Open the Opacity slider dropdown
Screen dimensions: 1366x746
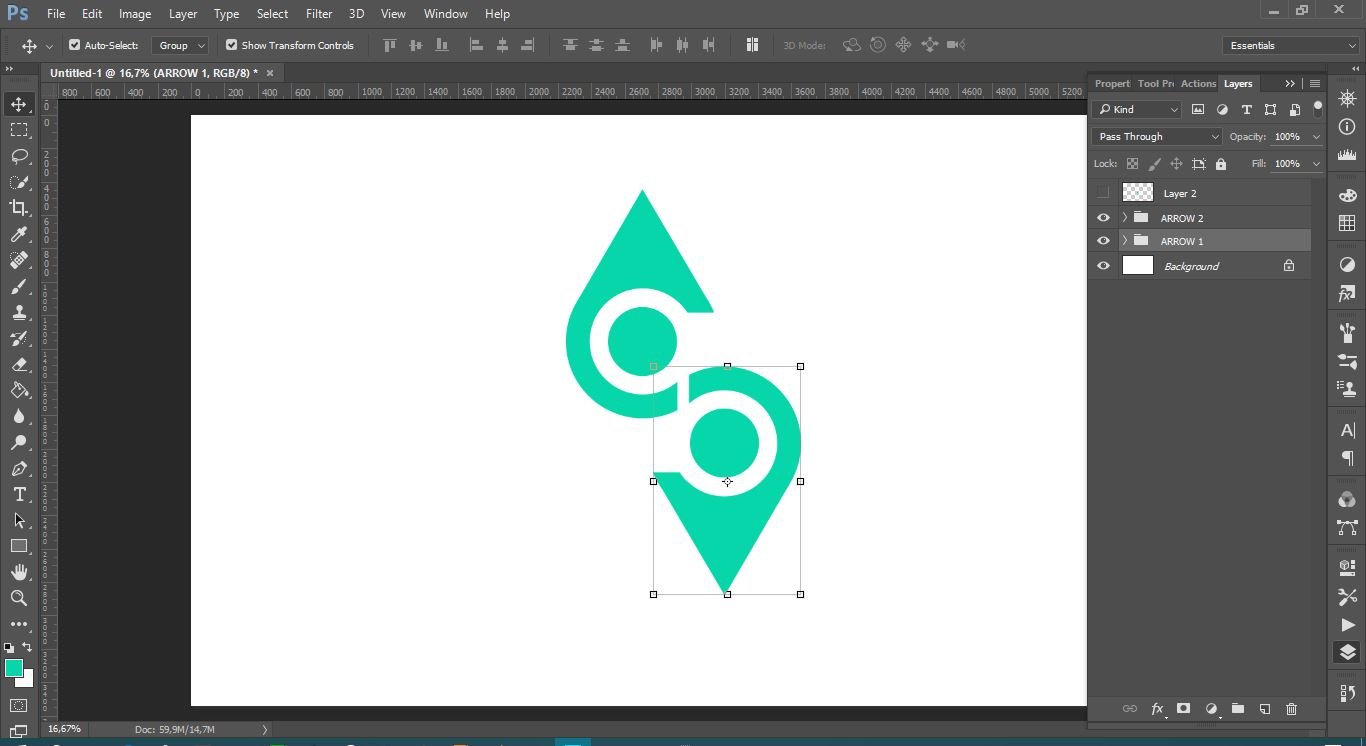[x=1316, y=137]
